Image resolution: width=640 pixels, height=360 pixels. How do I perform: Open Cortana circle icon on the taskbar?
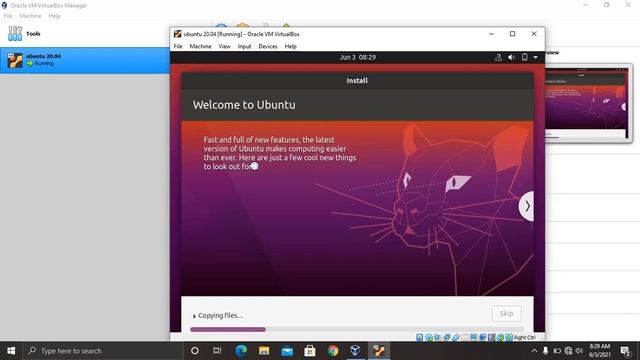pyautogui.click(x=195, y=351)
